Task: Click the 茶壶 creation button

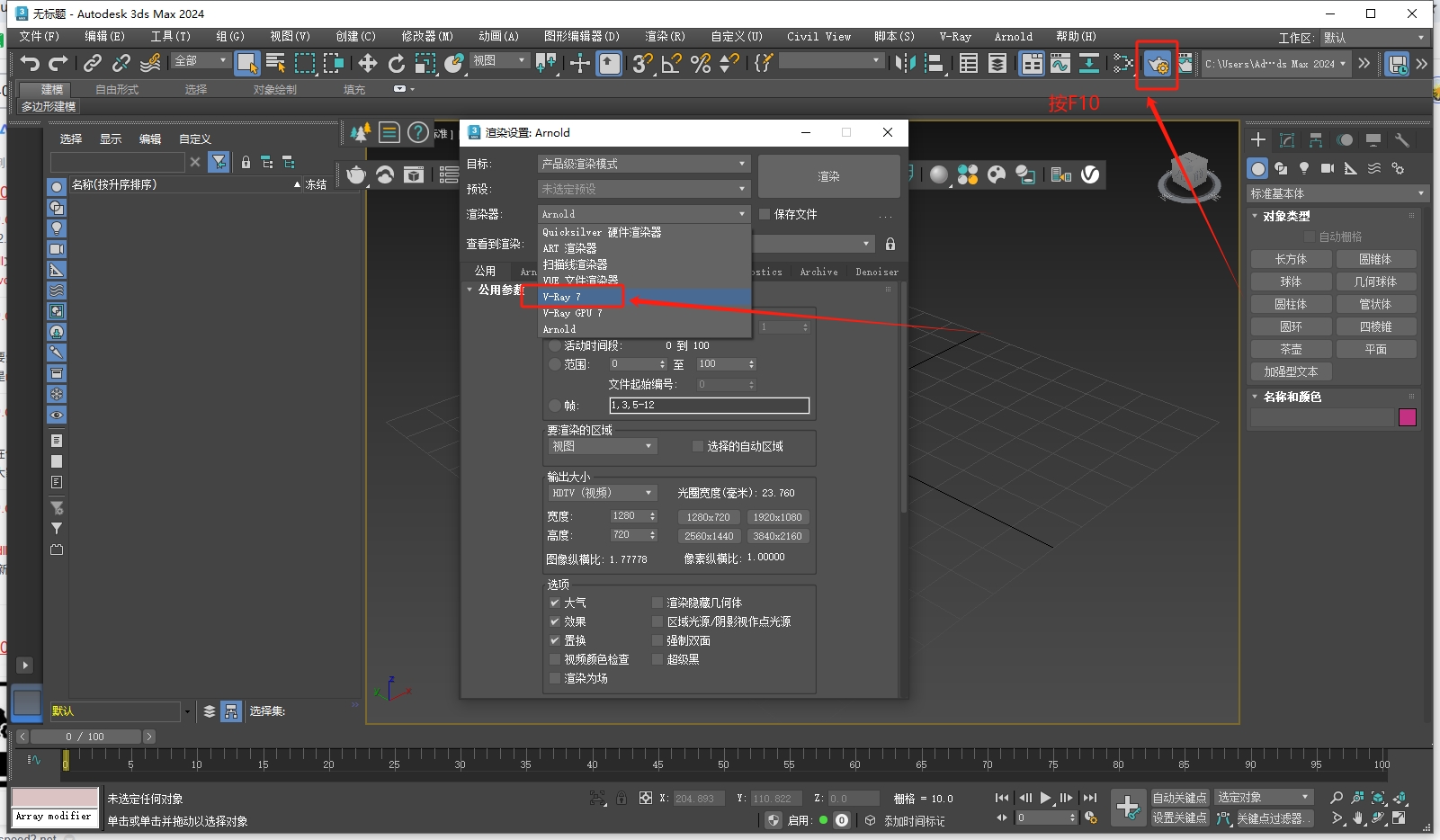Action: click(x=1292, y=348)
